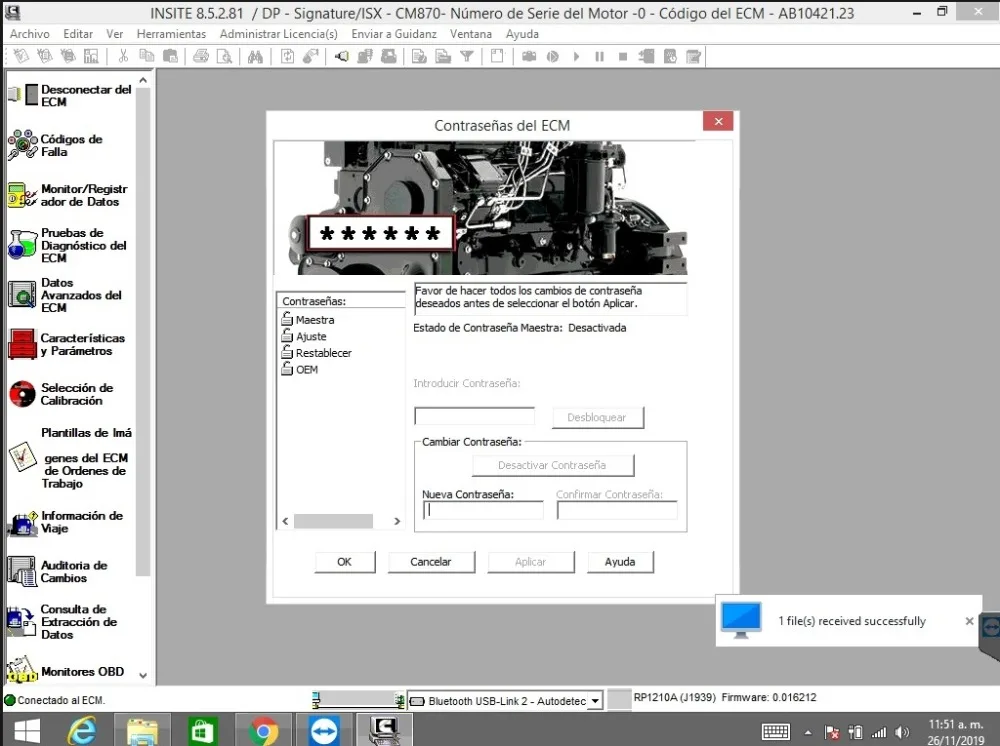Open Monitor/Registrador de Datos
1000x746 pixels.
[68, 195]
